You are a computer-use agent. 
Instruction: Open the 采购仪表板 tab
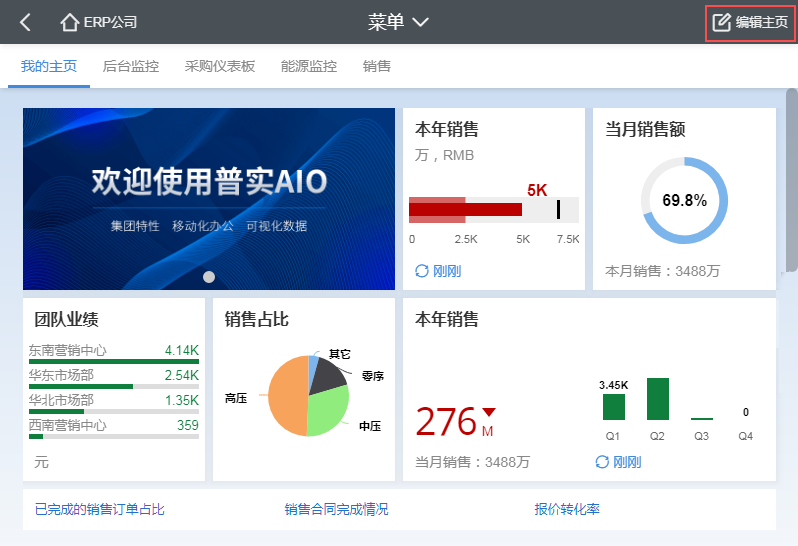(220, 67)
